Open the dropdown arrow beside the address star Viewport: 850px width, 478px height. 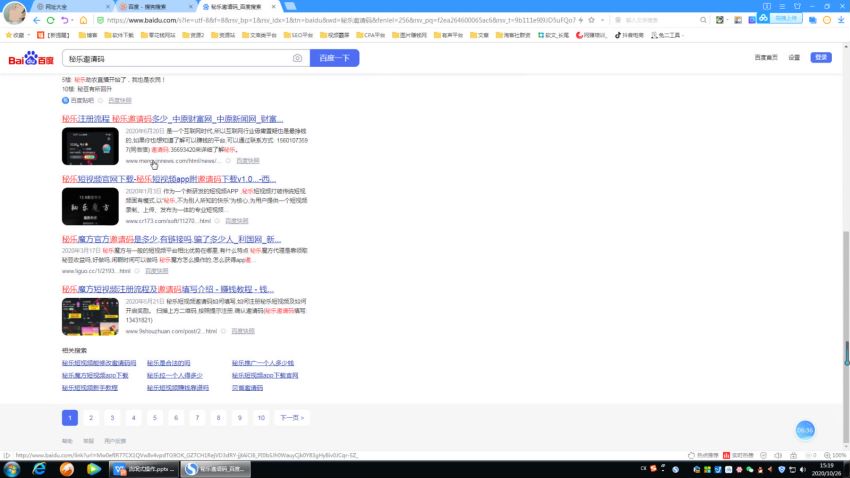tap(602, 20)
